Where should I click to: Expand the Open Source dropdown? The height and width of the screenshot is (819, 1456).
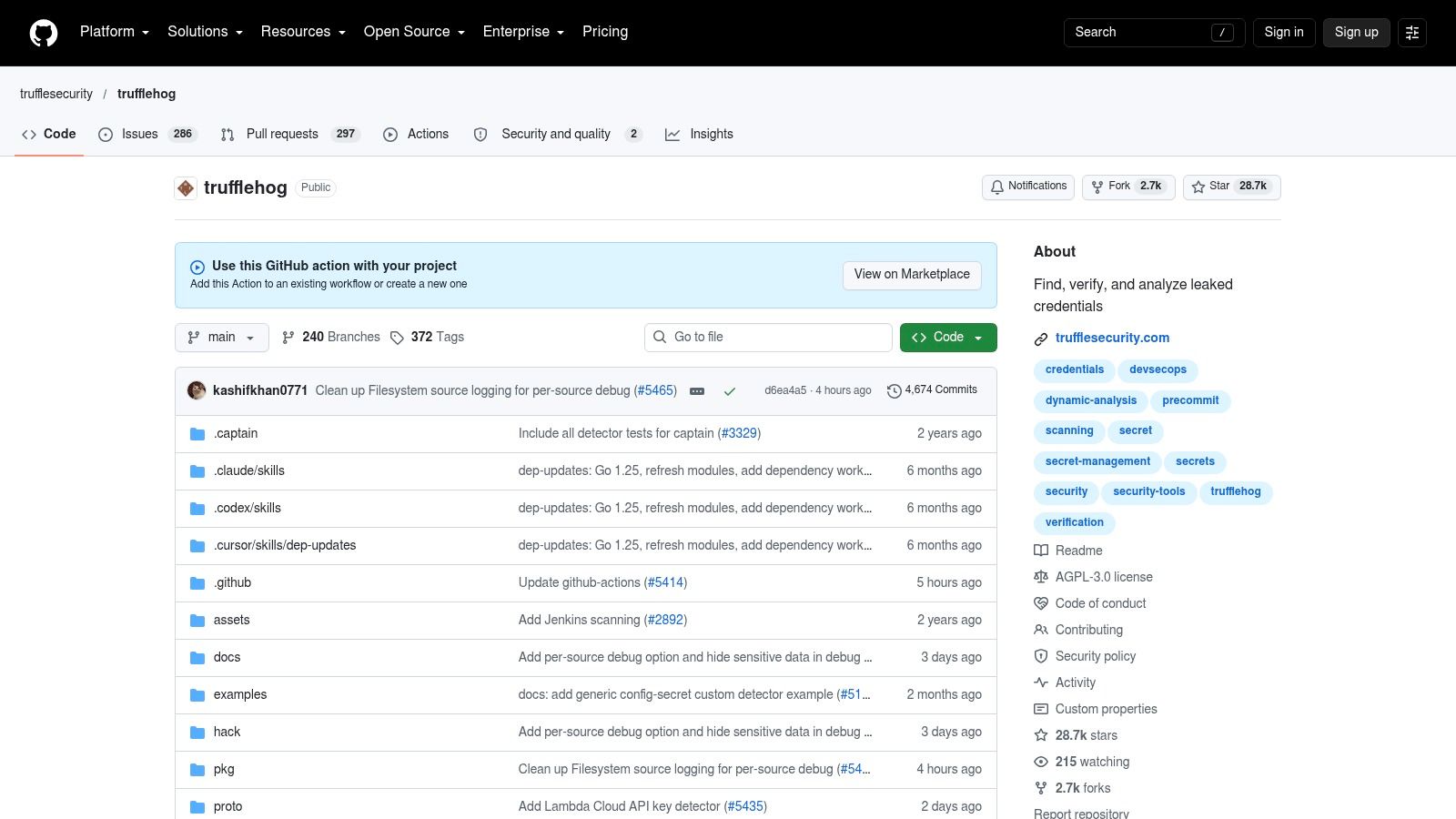(414, 32)
